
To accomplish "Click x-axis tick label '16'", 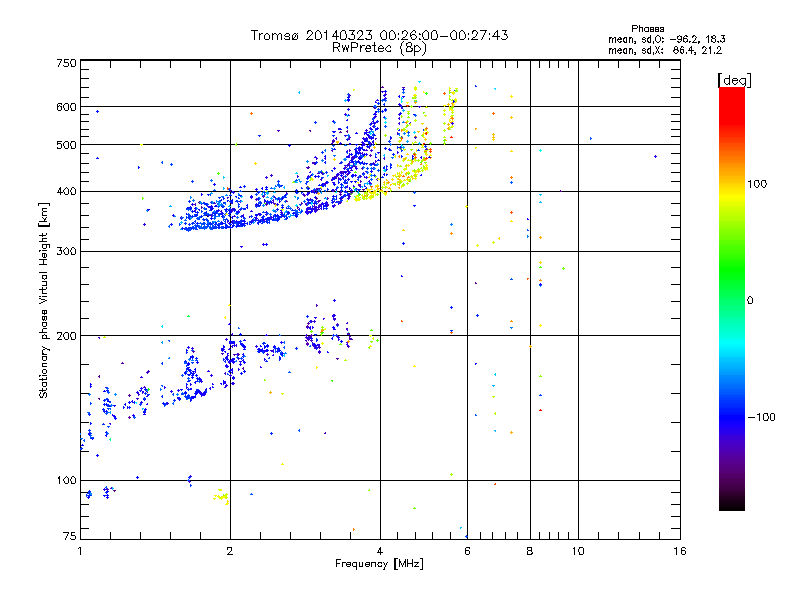I will [x=680, y=551].
